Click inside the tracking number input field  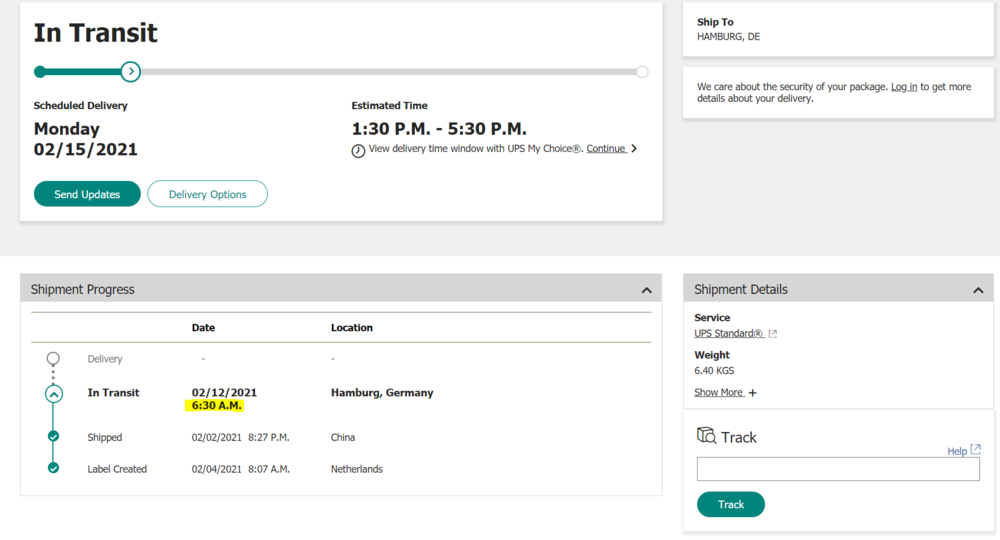pos(838,469)
